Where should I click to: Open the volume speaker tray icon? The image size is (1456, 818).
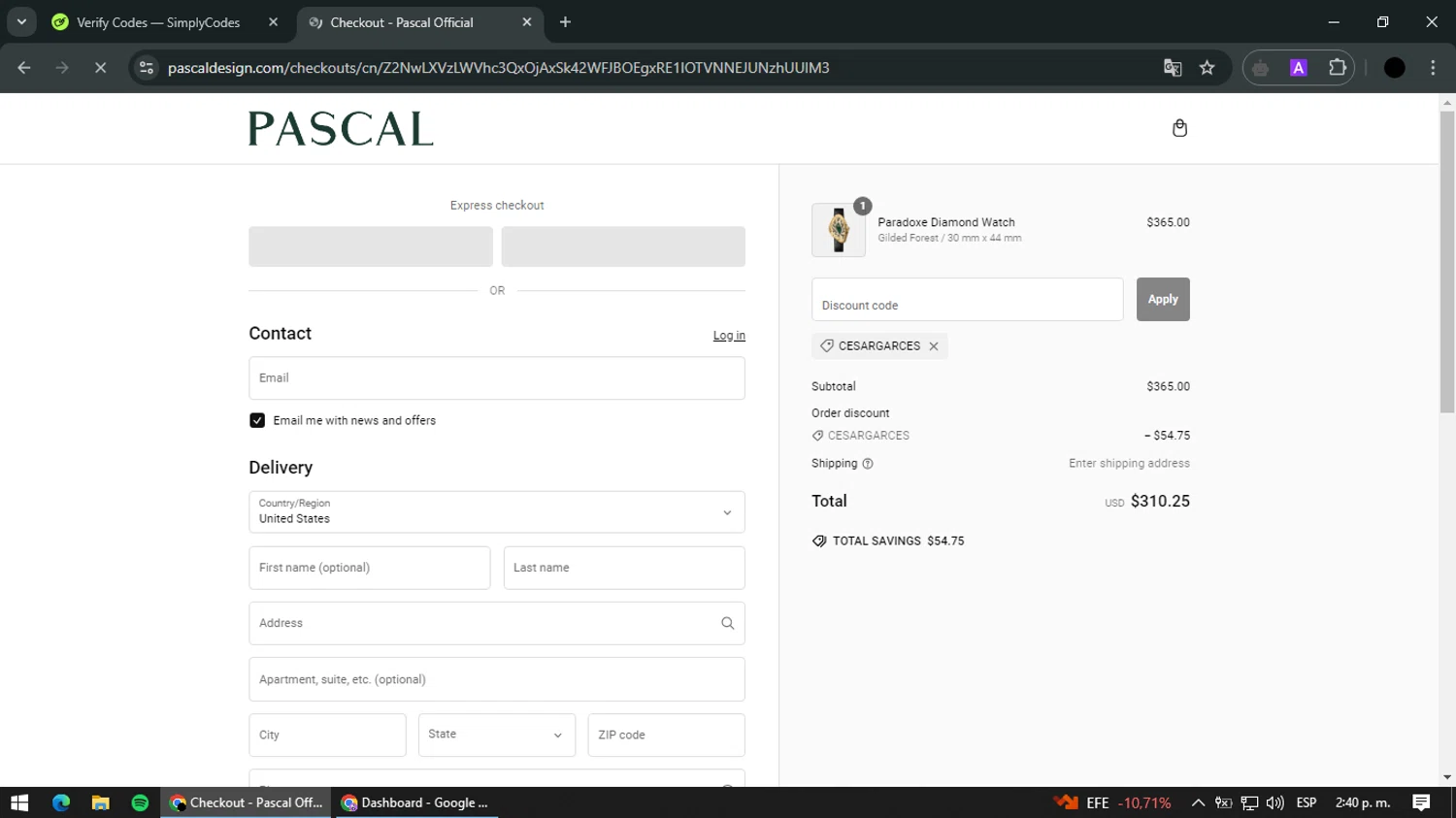pos(1275,802)
